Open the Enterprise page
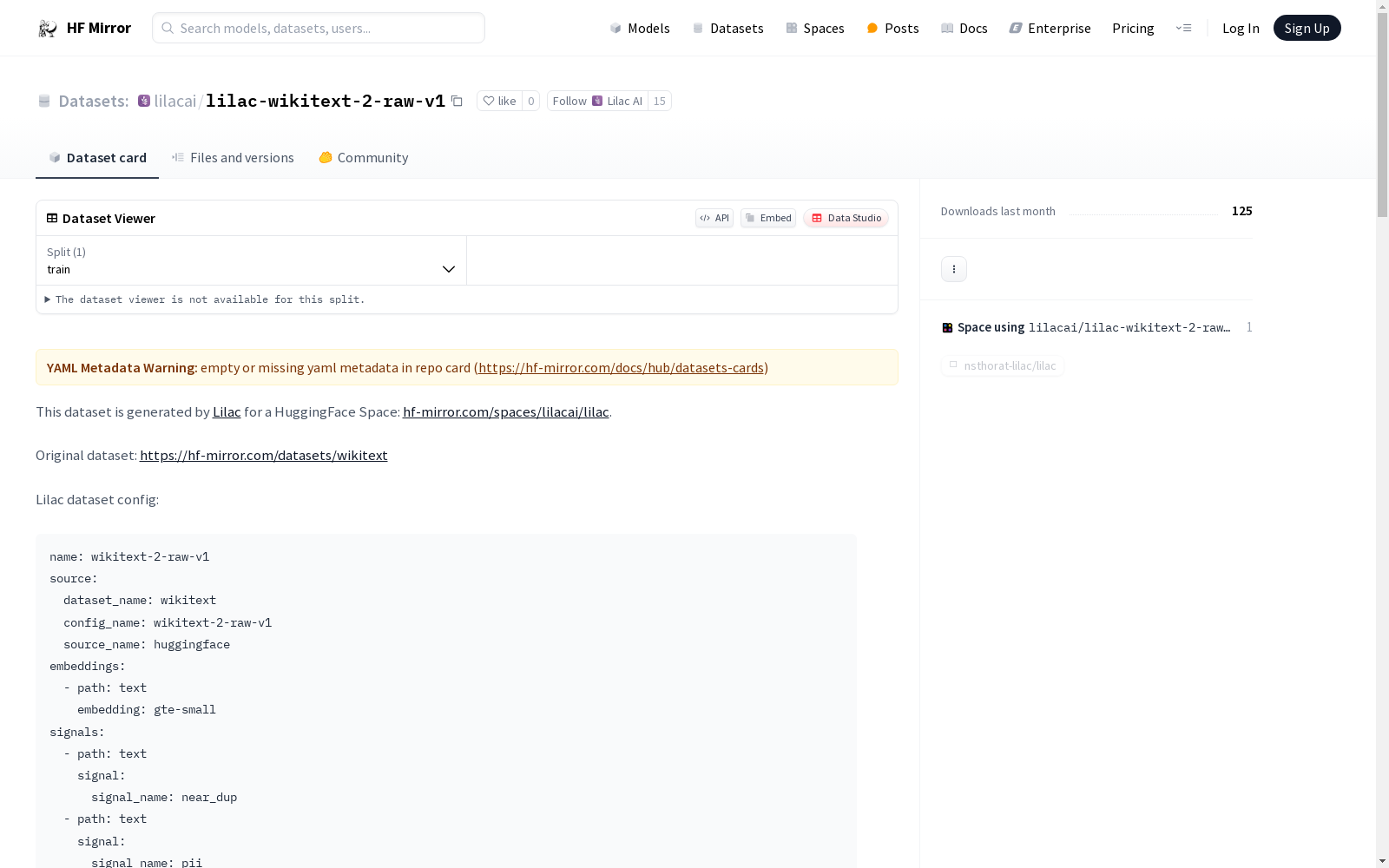The height and width of the screenshot is (868, 1389). pyautogui.click(x=1050, y=28)
